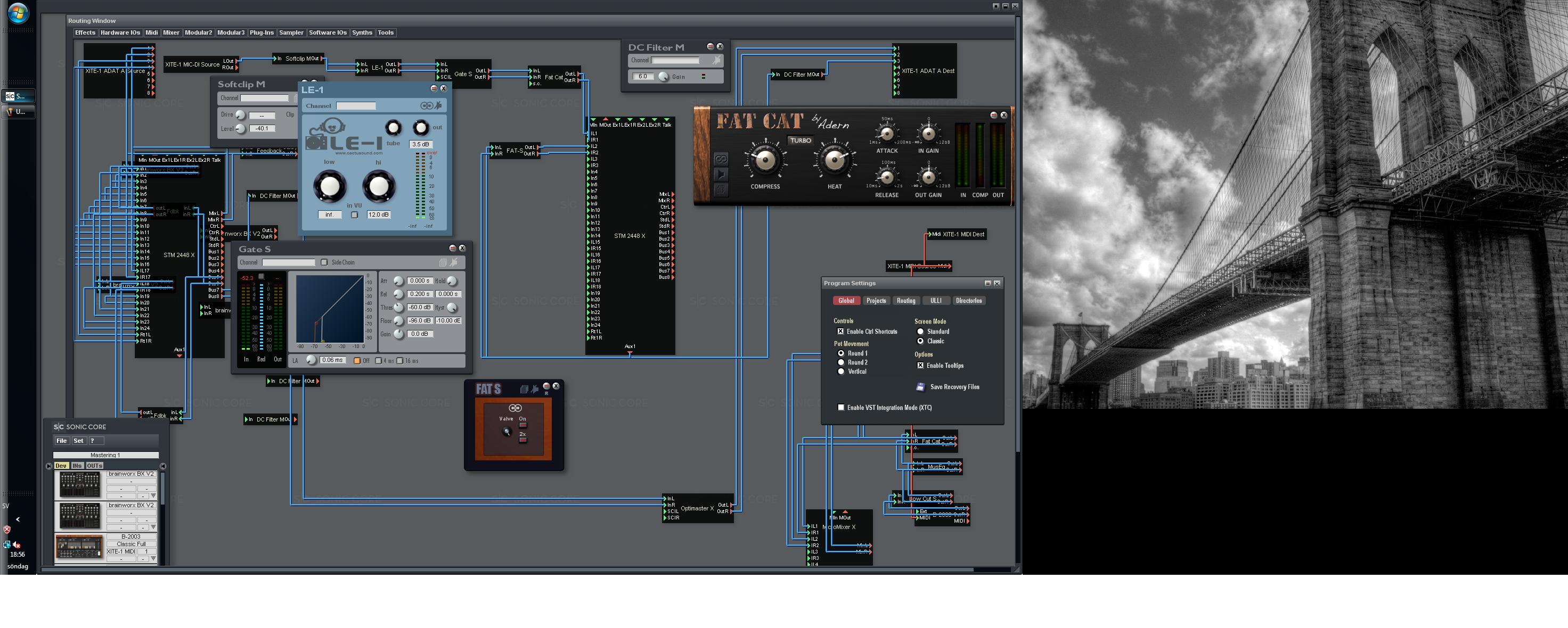
Task: Open the Channel selector in LE-1
Action: [x=356, y=106]
